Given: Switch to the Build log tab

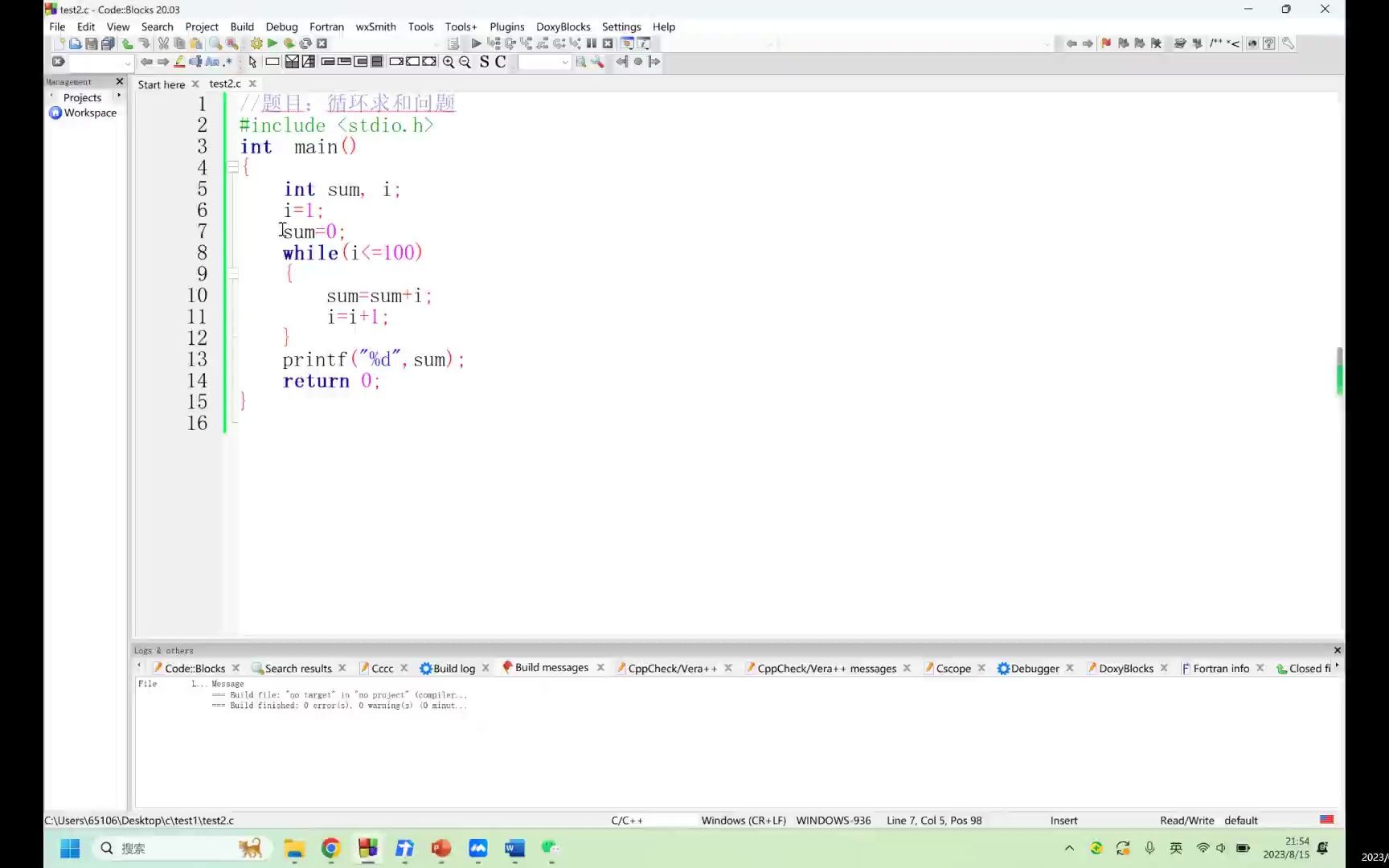Looking at the screenshot, I should [x=453, y=668].
